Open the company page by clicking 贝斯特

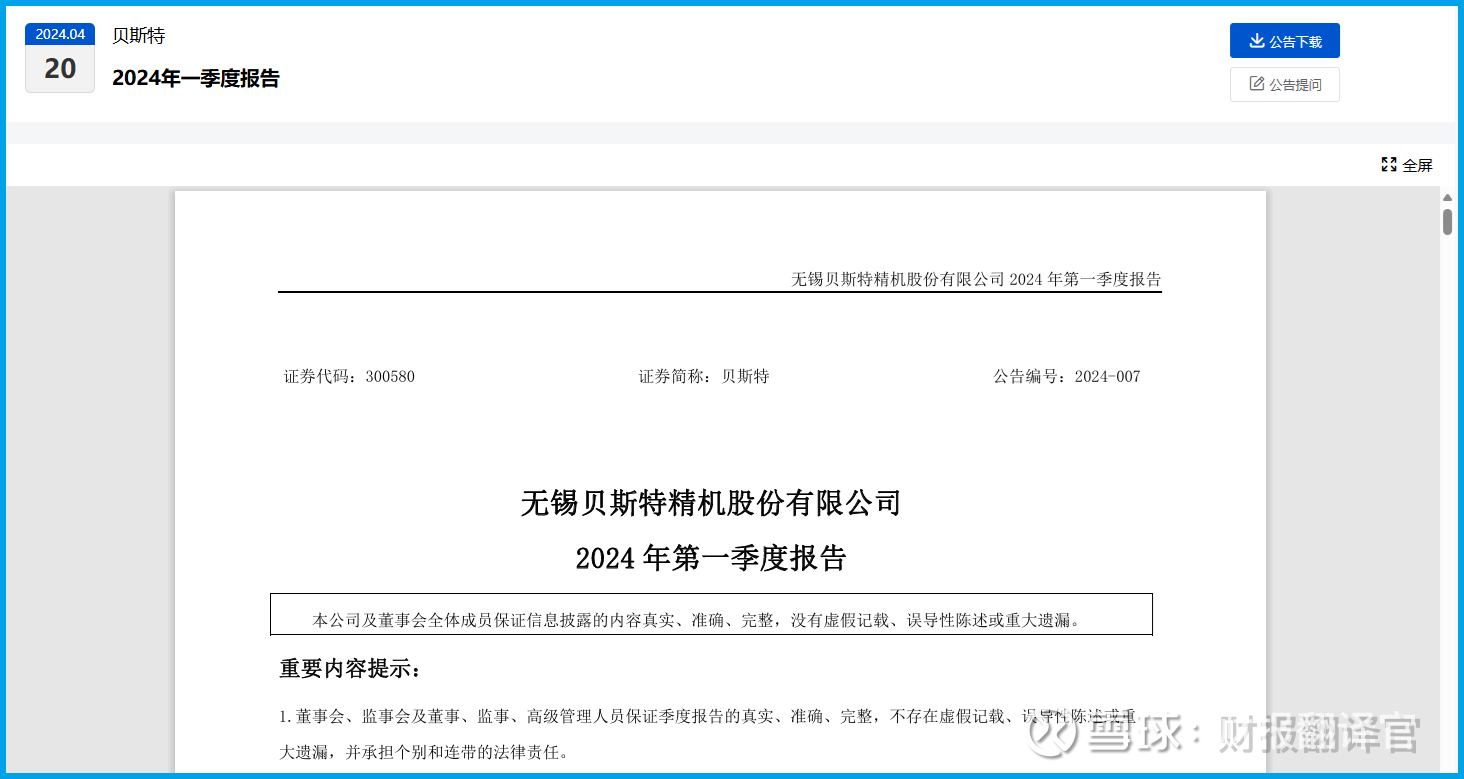click(138, 35)
